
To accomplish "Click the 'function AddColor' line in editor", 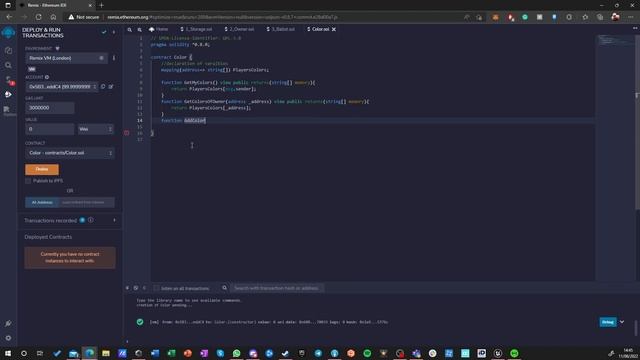I will pyautogui.click(x=183, y=120).
